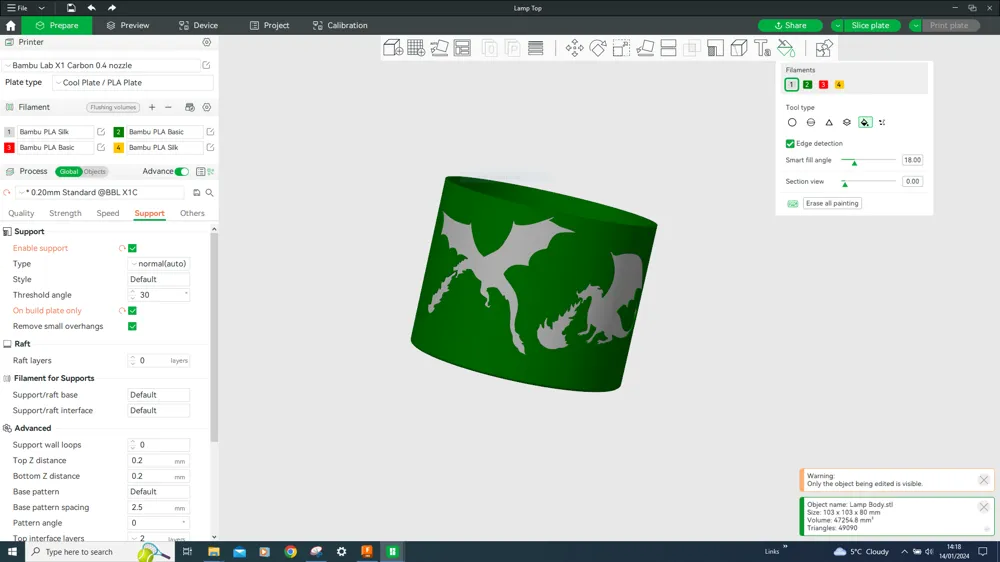Screen dimensions: 1000x562
Task: Choose the sphere brush tool type
Action: click(811, 122)
